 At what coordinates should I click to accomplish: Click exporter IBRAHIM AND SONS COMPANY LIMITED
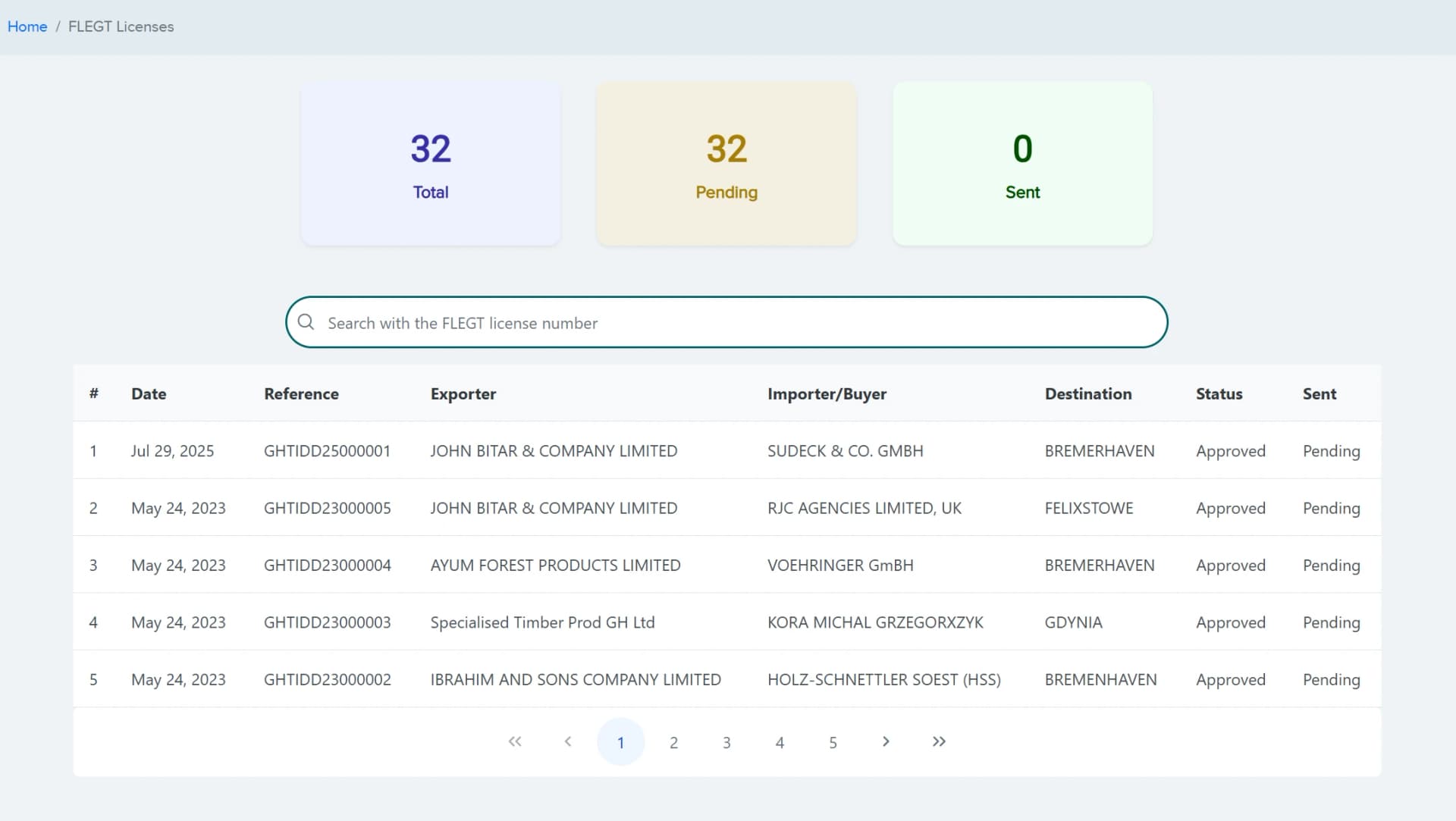[x=576, y=680]
